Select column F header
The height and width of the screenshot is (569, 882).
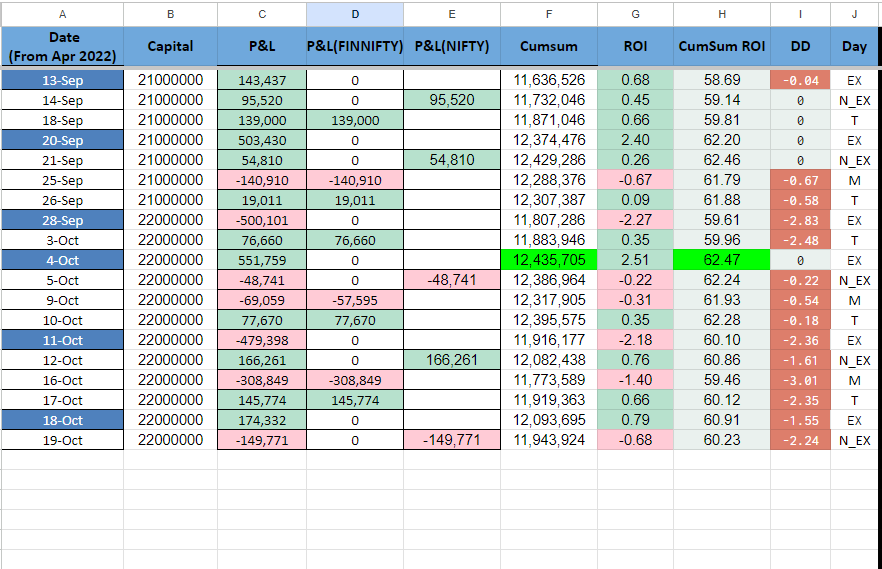tap(548, 14)
